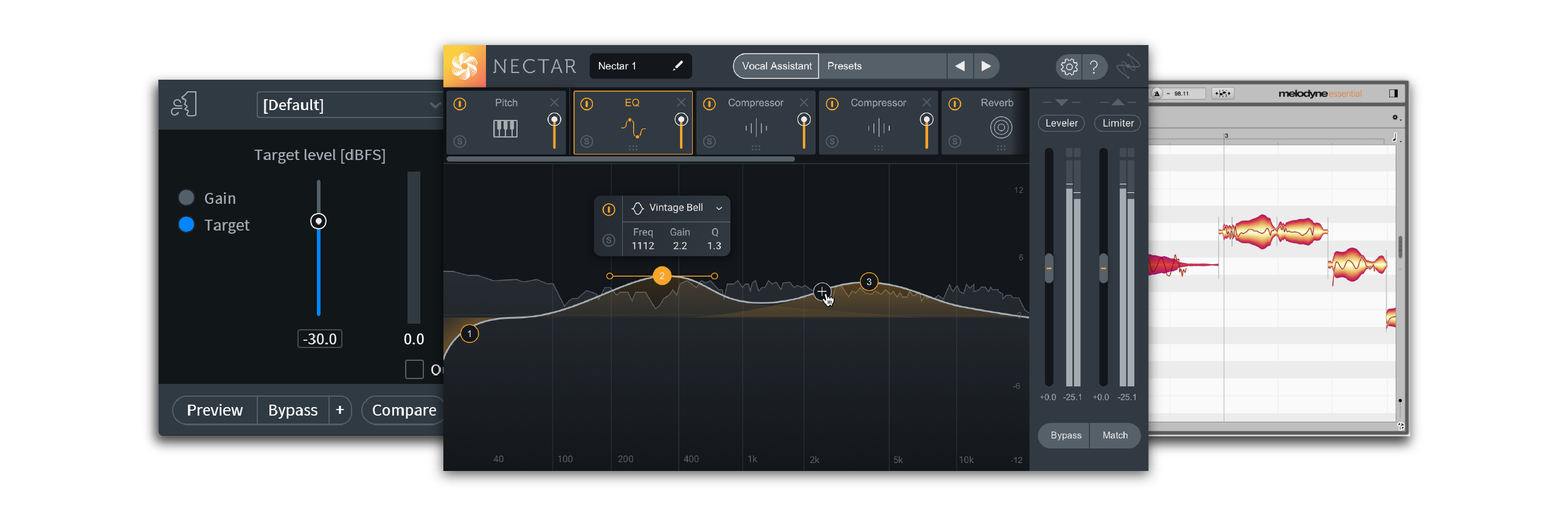Click the Vocal Assistant button

coord(776,66)
